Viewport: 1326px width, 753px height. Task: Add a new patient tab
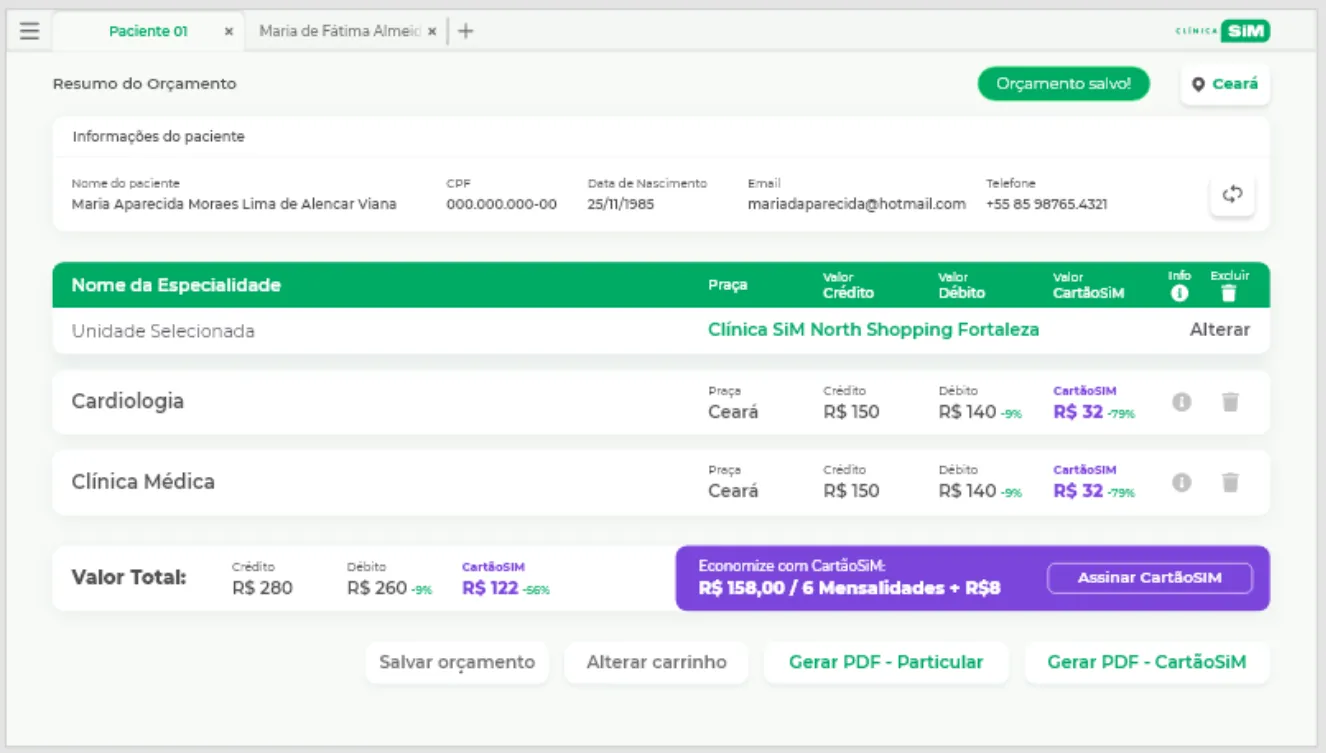(466, 31)
